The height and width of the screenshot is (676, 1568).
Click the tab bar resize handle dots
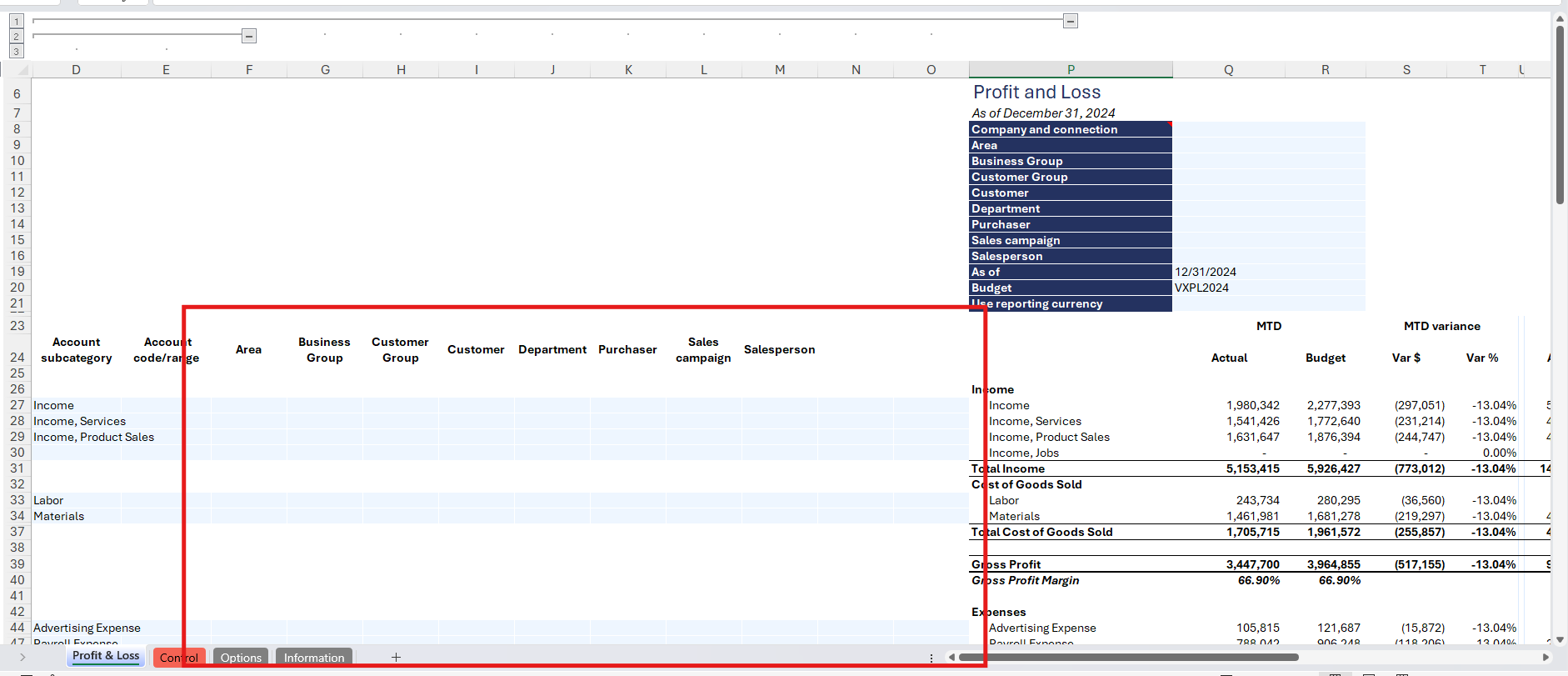(931, 658)
